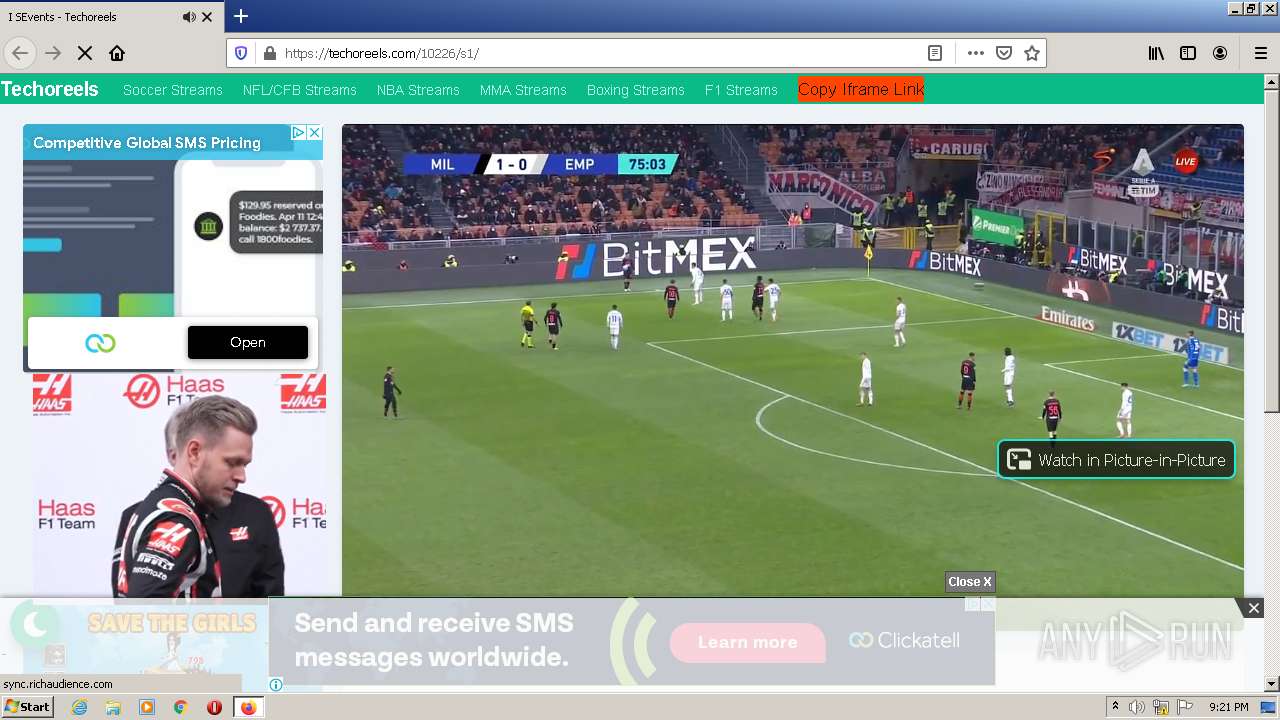The width and height of the screenshot is (1280, 720).
Task: Stop loading the page
Action: tap(85, 53)
